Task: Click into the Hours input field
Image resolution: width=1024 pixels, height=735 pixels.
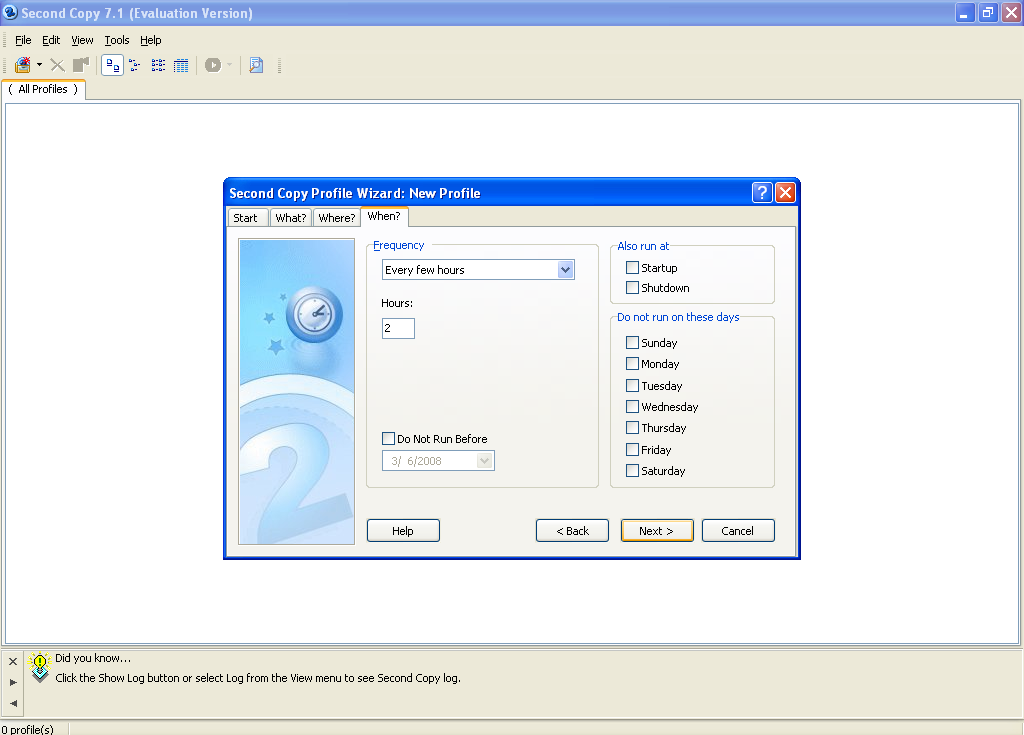Action: 398,328
